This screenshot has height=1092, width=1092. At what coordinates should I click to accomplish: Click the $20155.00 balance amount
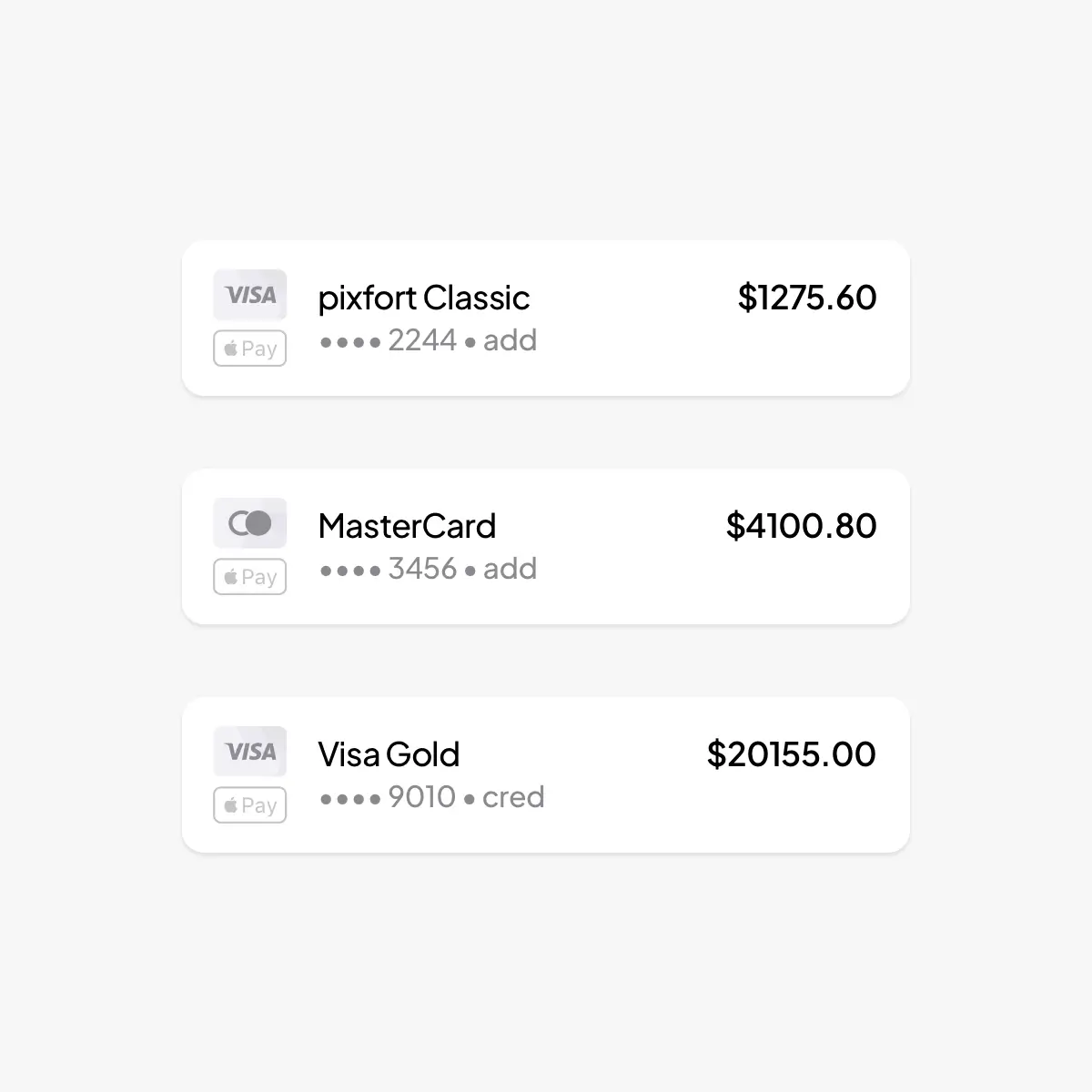pyautogui.click(x=791, y=754)
